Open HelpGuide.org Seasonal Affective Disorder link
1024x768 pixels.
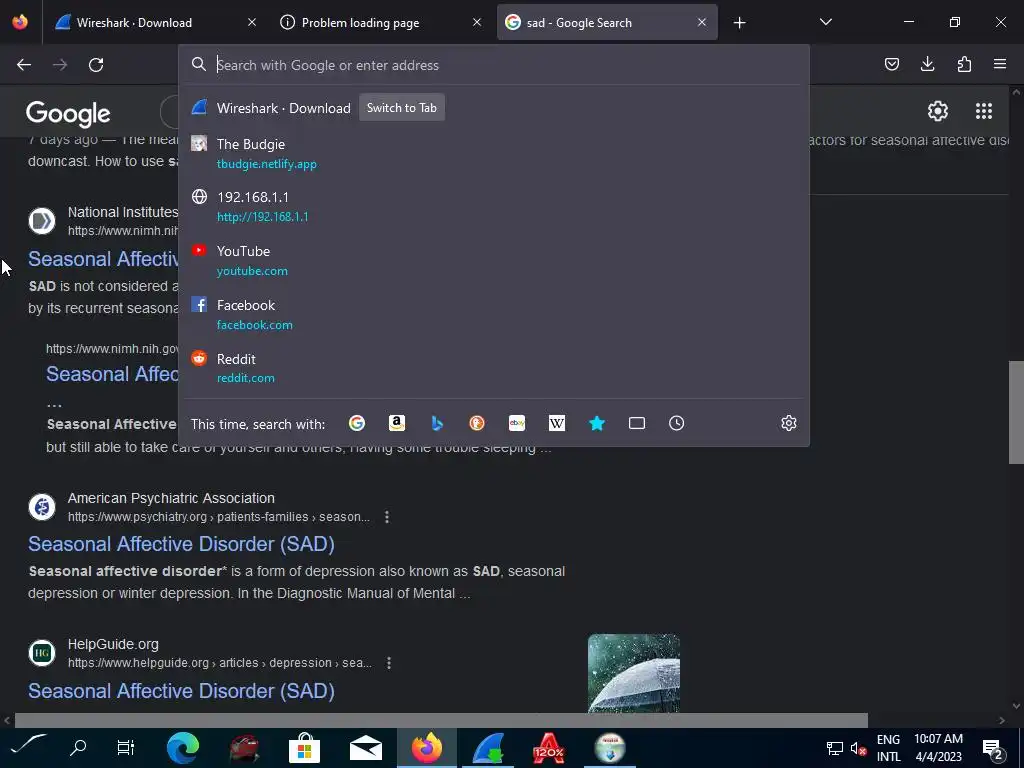coord(182,691)
